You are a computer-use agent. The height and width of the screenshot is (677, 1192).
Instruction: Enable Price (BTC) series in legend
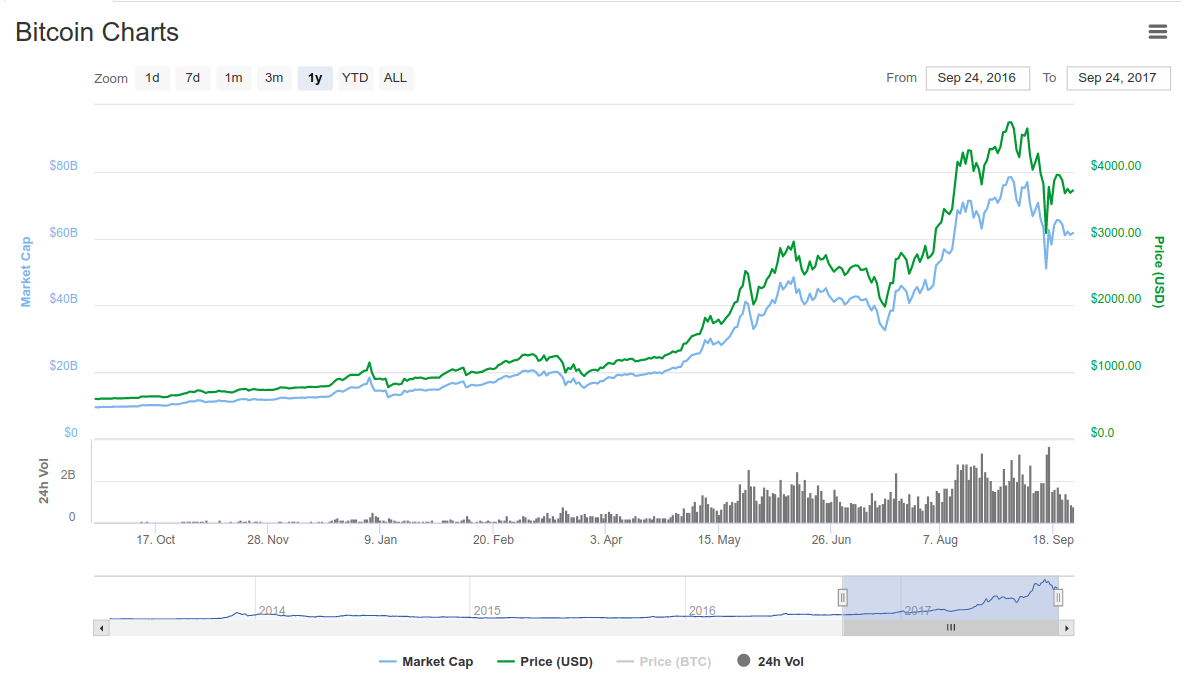click(664, 661)
